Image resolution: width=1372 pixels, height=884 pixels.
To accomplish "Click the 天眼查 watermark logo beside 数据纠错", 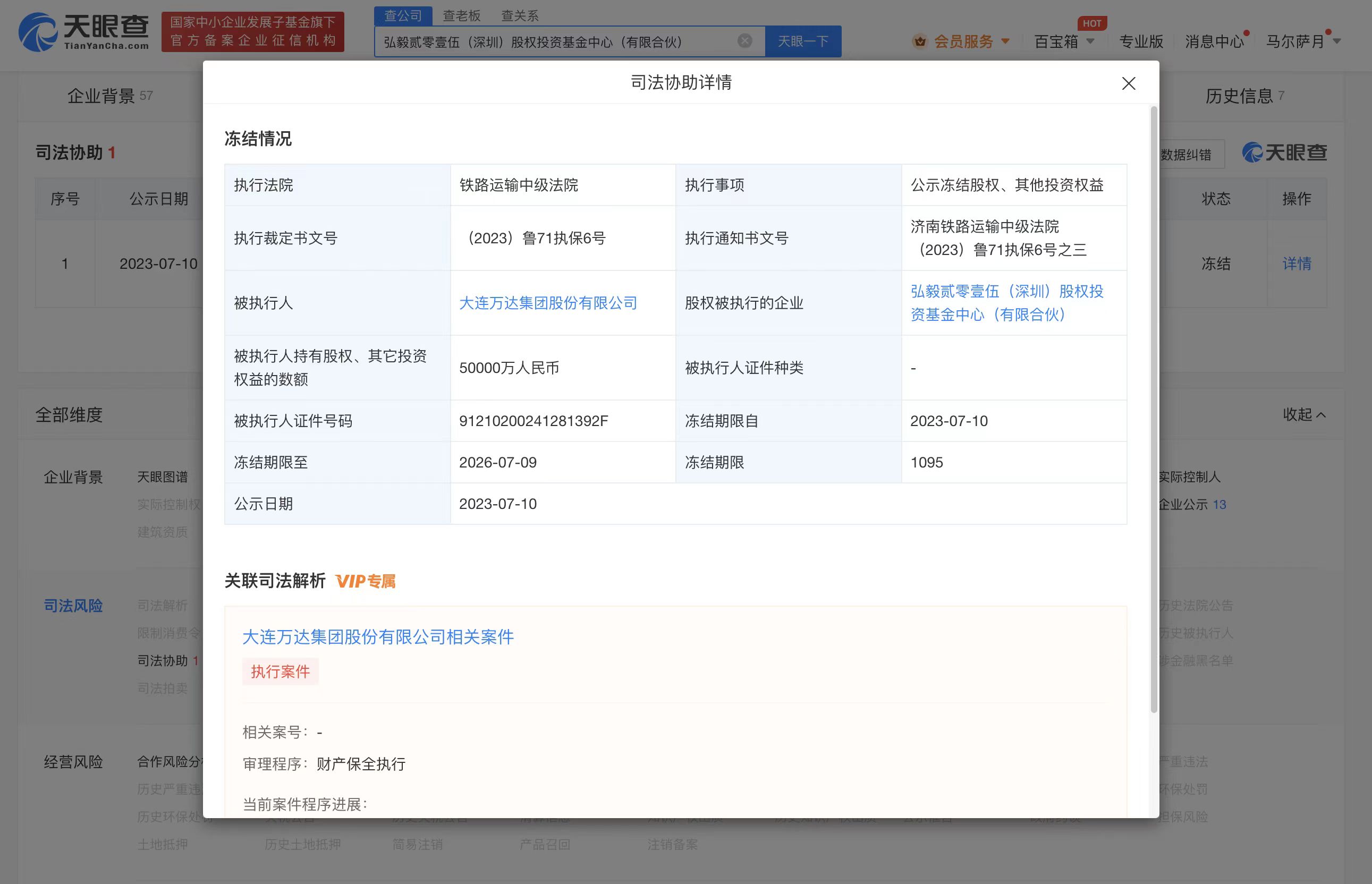I will 1285,152.
